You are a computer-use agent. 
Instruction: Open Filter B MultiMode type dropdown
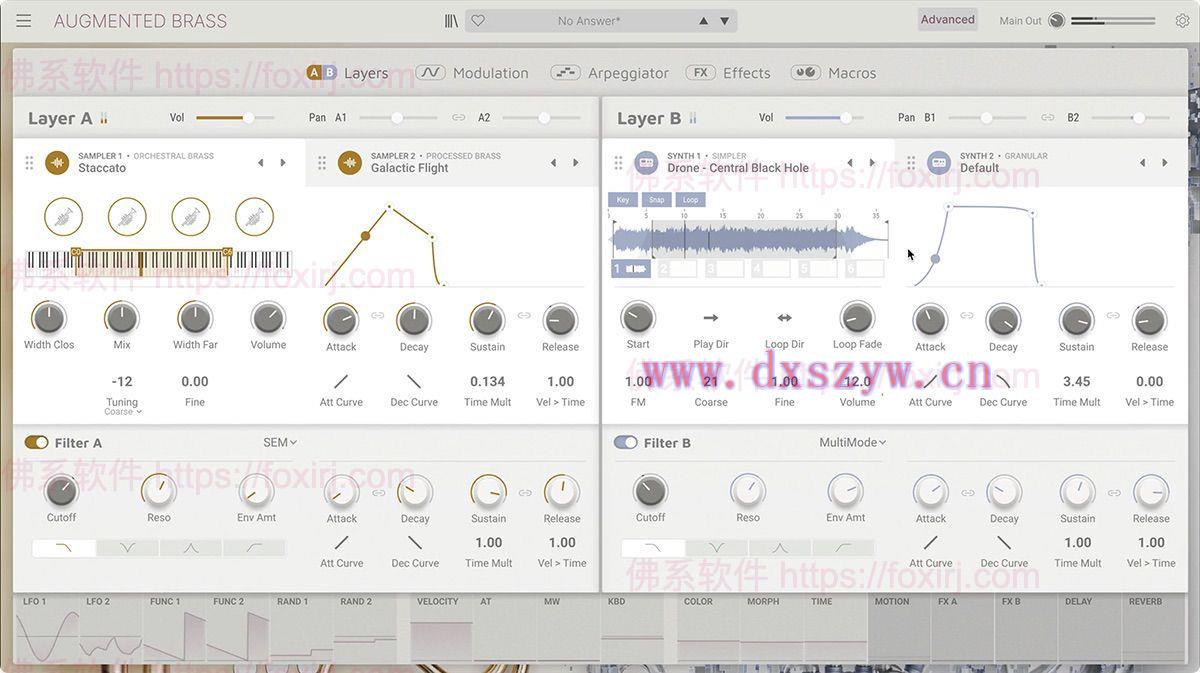pos(853,442)
